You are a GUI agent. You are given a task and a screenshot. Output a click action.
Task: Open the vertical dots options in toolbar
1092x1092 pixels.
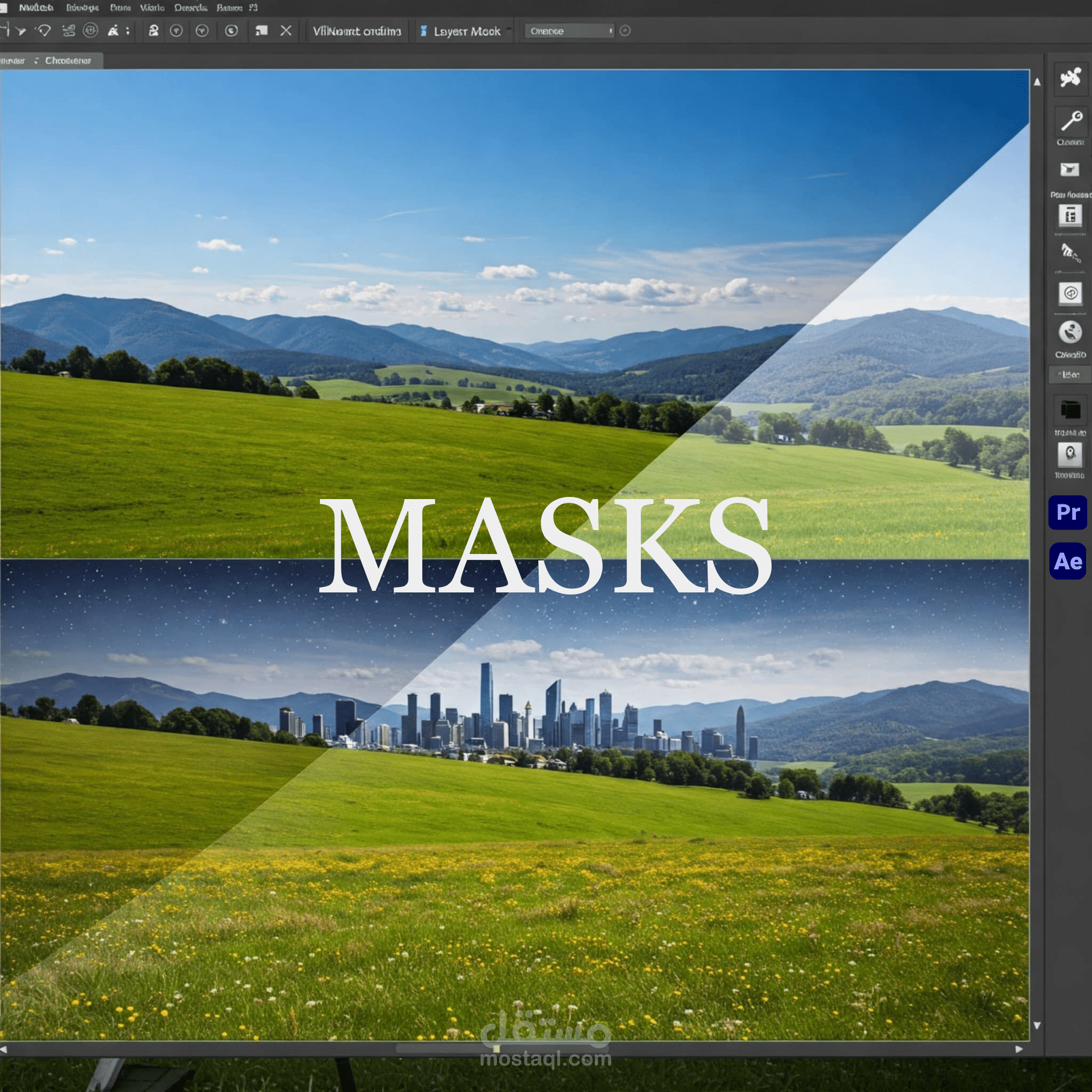(x=128, y=30)
